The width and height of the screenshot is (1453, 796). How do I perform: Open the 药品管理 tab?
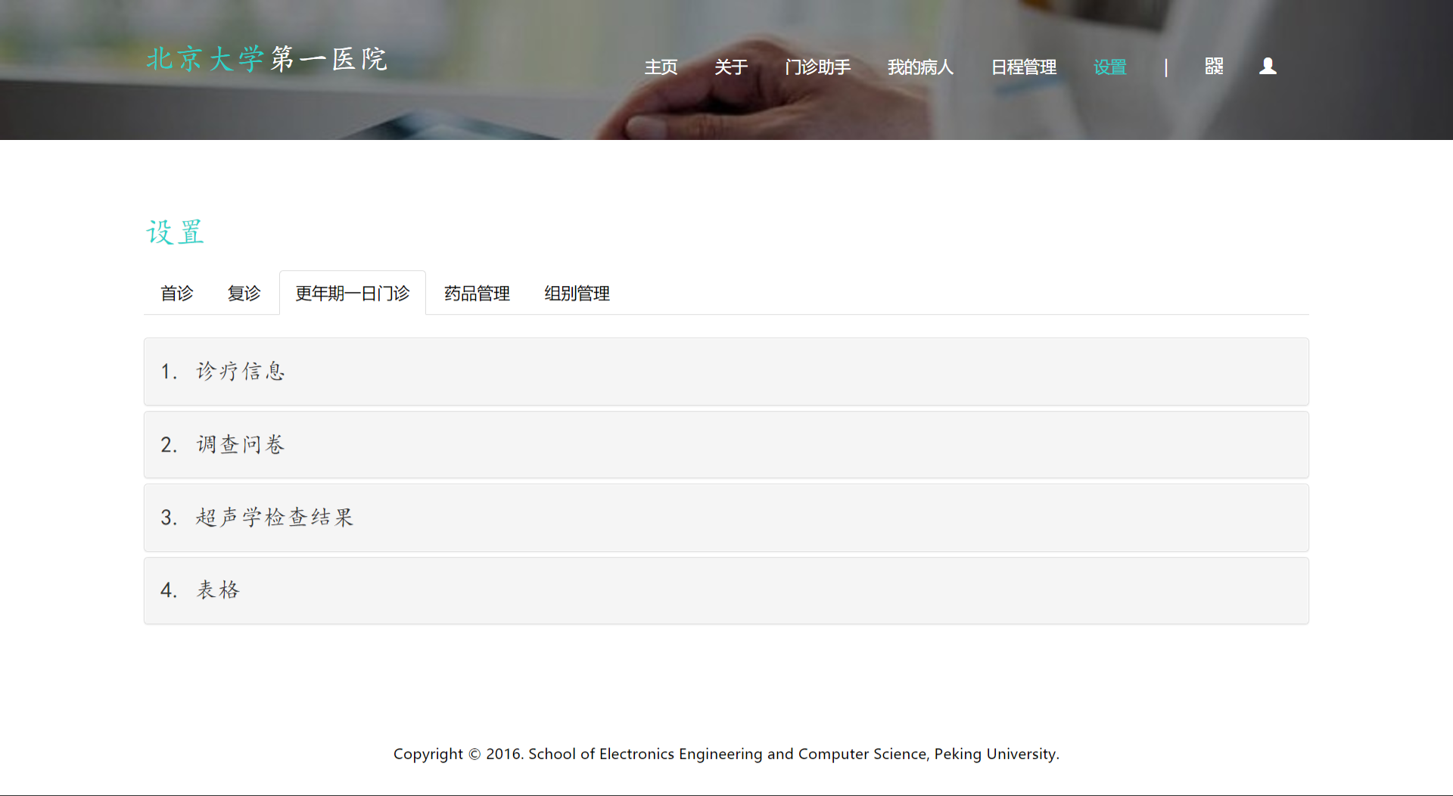(x=477, y=293)
